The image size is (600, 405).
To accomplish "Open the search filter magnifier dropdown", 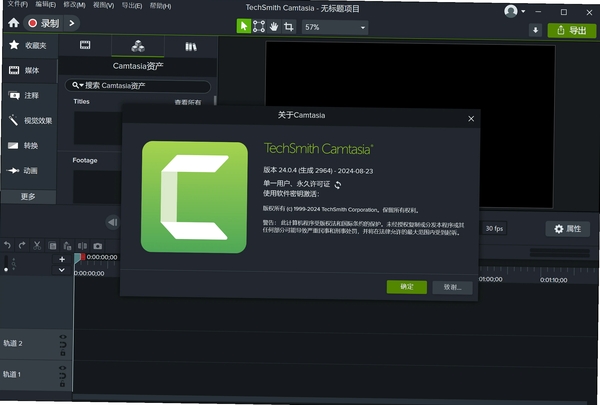I will [x=78, y=85].
